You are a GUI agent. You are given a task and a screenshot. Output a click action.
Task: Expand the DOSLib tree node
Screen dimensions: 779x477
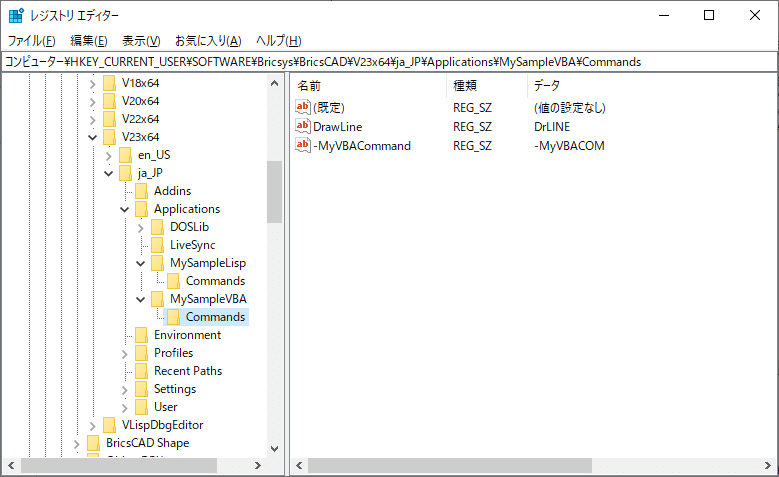coord(140,228)
